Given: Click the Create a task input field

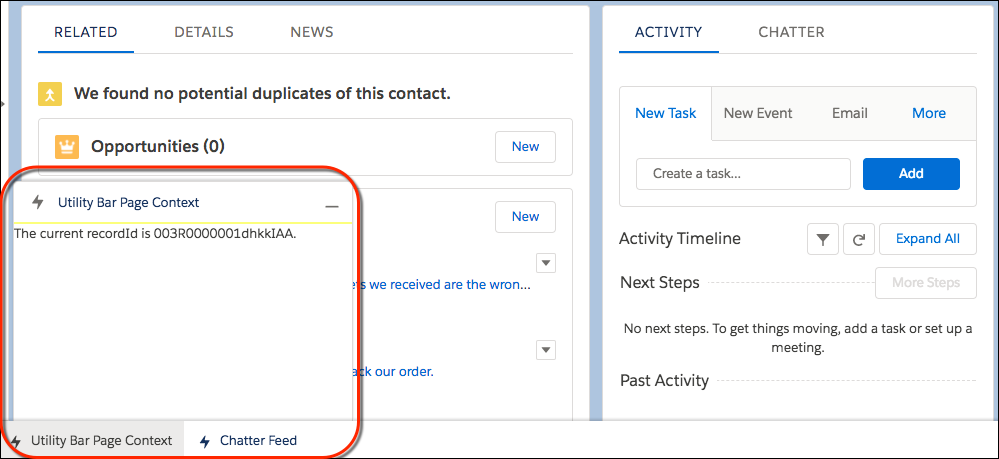Looking at the screenshot, I should 743,173.
